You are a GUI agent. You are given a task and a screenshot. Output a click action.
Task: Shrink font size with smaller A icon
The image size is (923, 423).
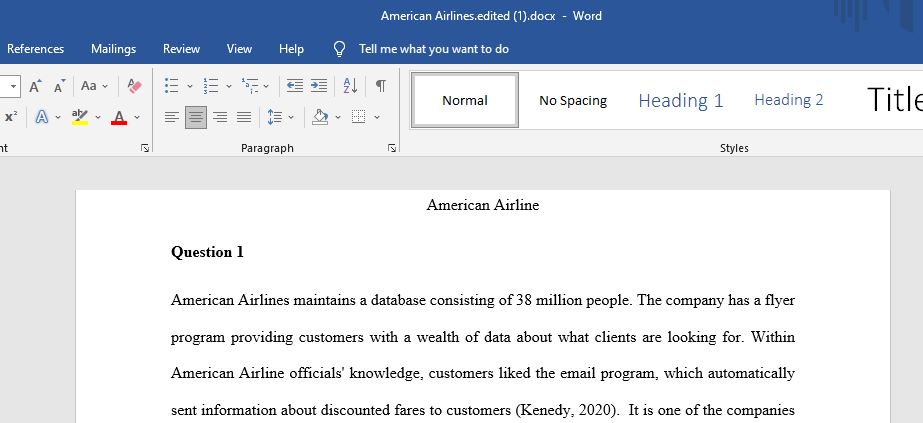tap(59, 86)
